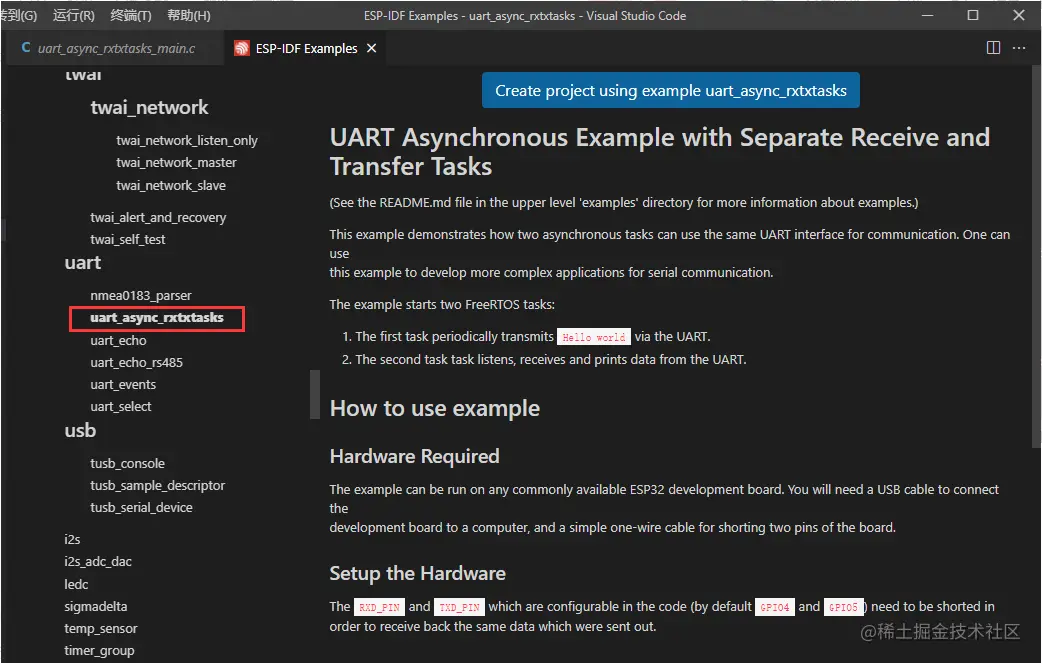The image size is (1042, 663).
Task: Open the uart_select example
Action: [x=120, y=407]
